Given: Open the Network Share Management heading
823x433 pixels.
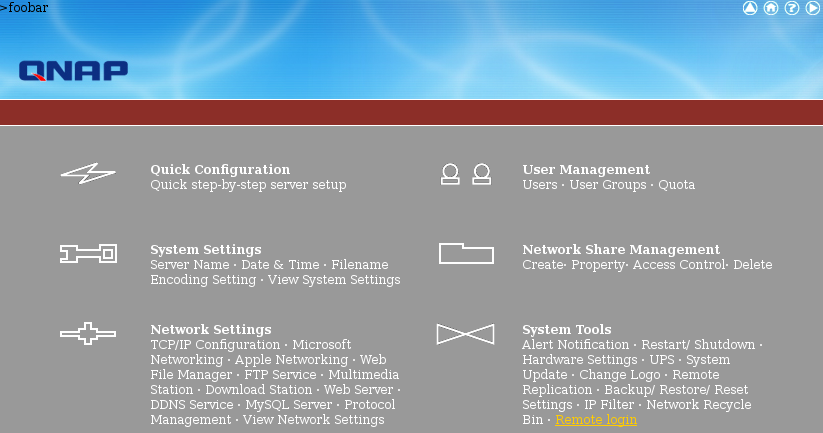Looking at the screenshot, I should click(621, 249).
